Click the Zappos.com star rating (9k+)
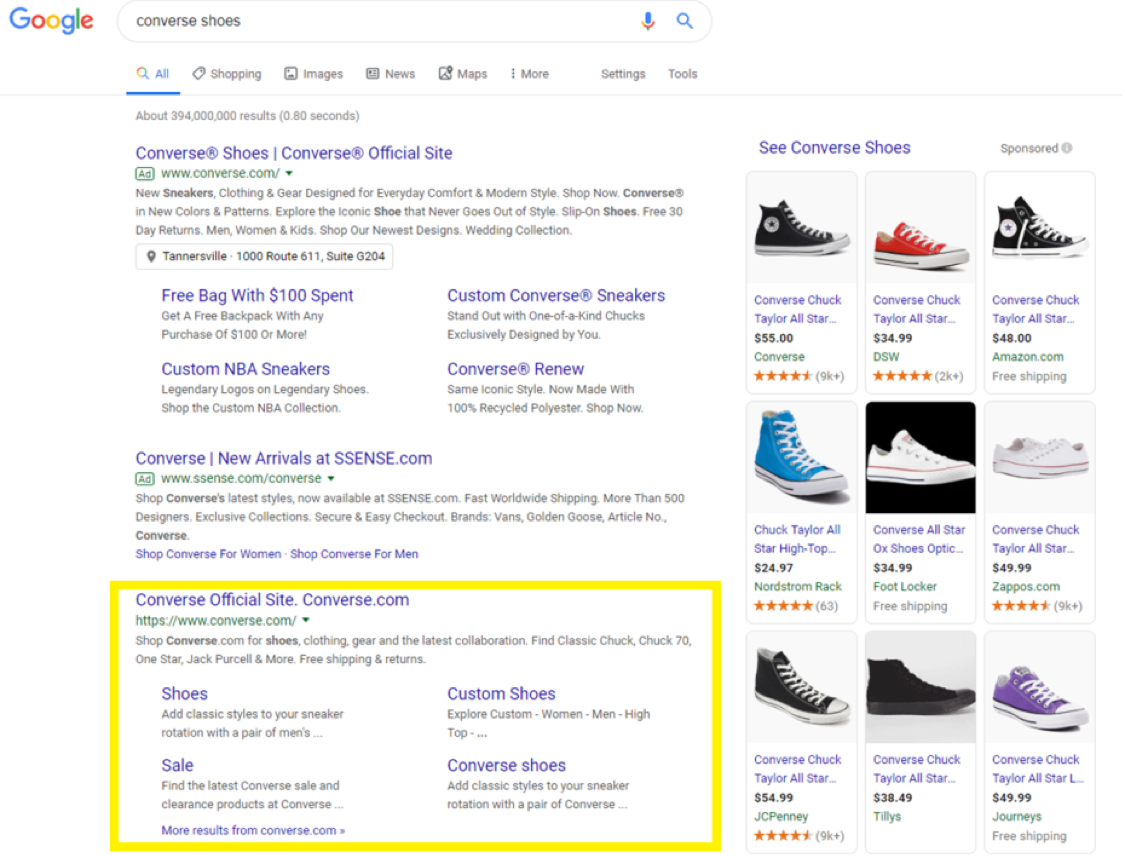This screenshot has height=856, width=1125. point(1037,606)
